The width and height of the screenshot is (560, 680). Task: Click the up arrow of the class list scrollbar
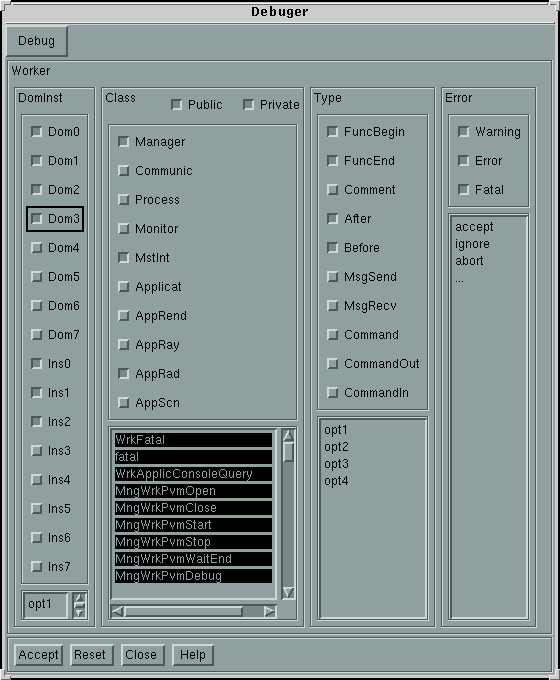coord(288,435)
